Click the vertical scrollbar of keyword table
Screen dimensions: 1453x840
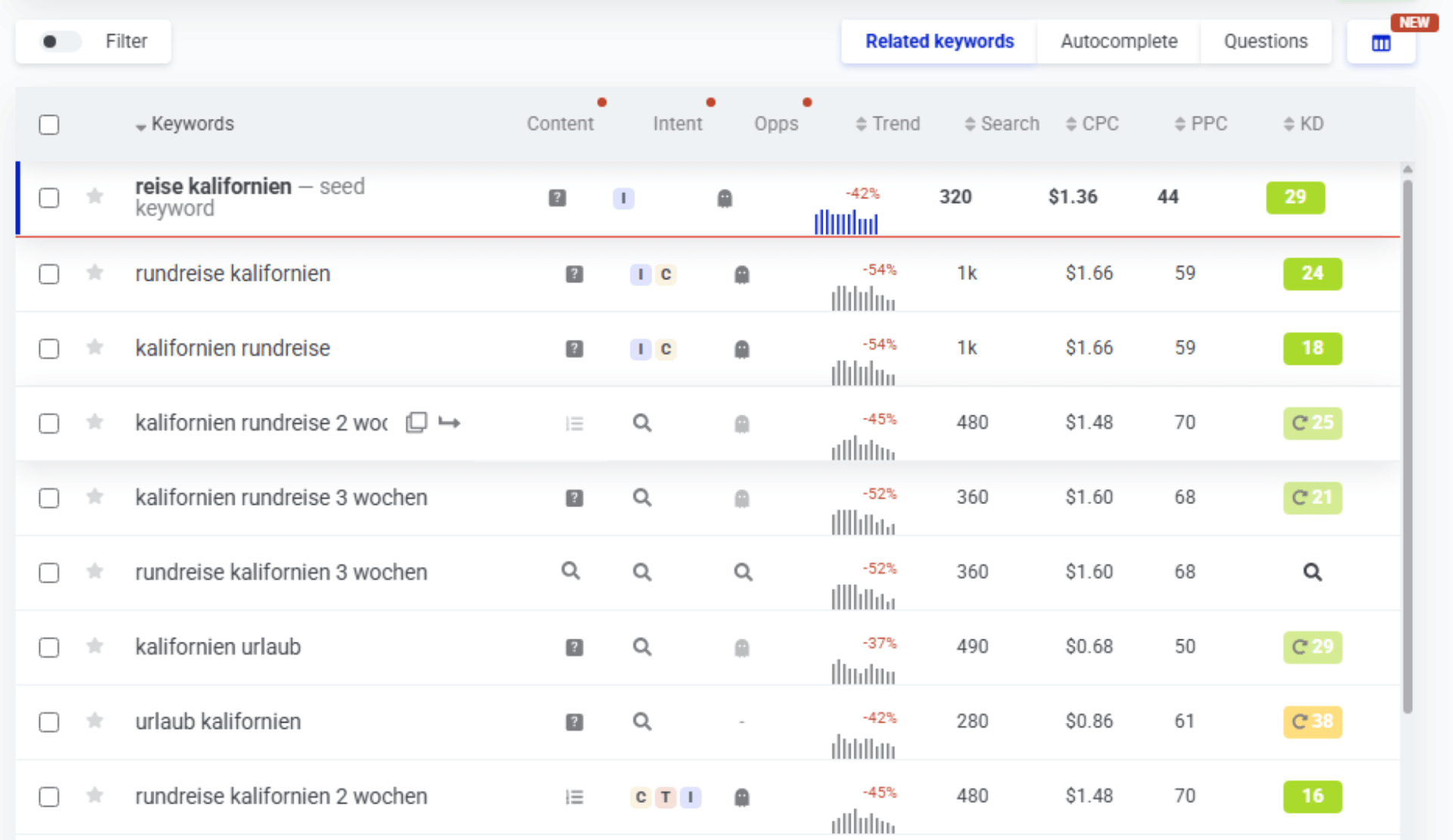pyautogui.click(x=1407, y=446)
